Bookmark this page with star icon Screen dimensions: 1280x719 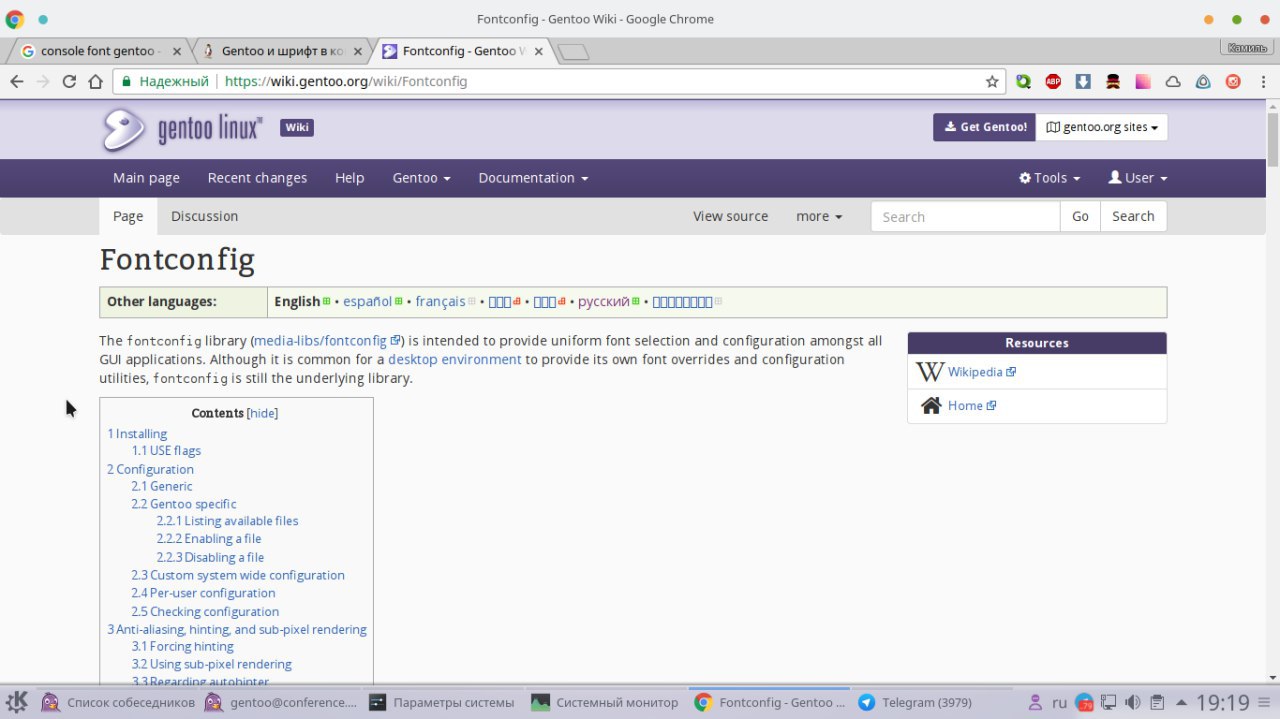[x=992, y=82]
